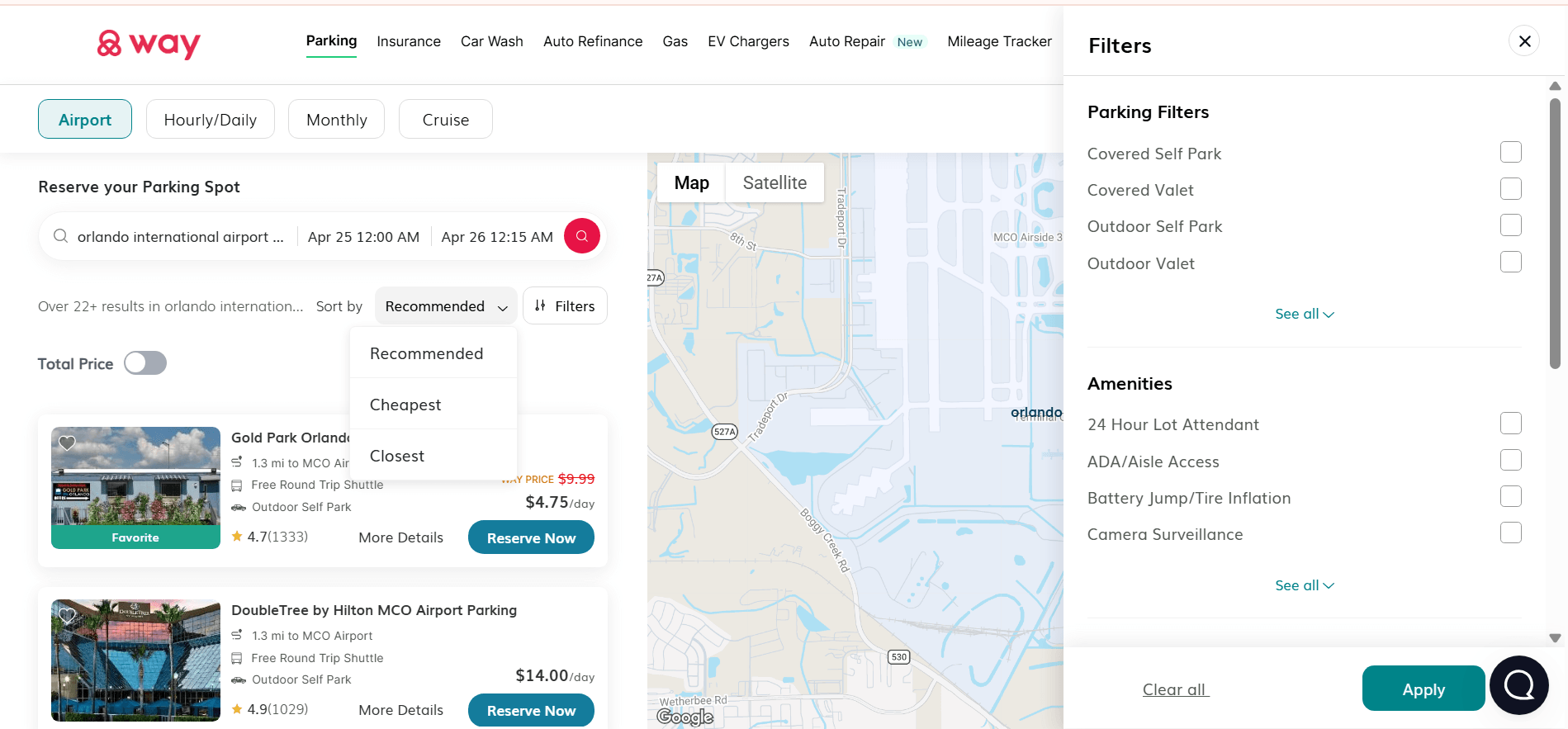Click the scrollbar down arrow in Filters

(1555, 638)
